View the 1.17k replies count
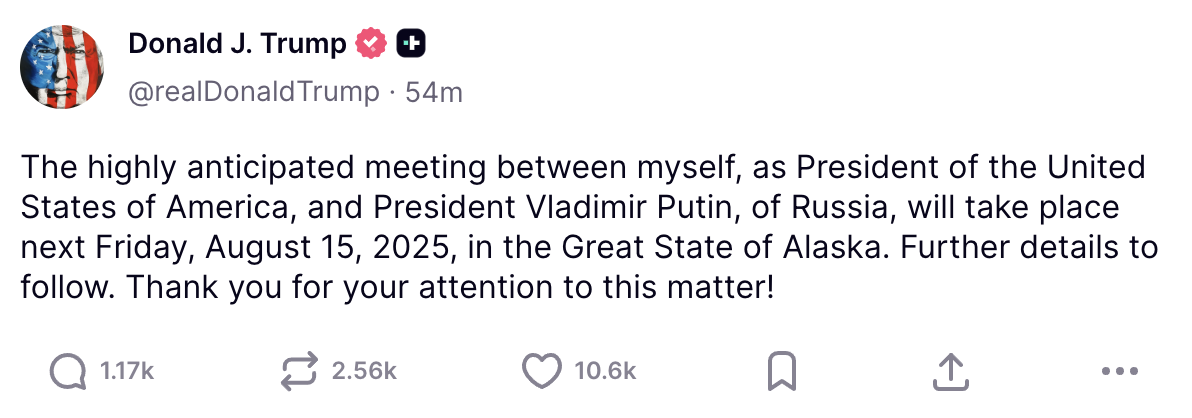 point(127,372)
